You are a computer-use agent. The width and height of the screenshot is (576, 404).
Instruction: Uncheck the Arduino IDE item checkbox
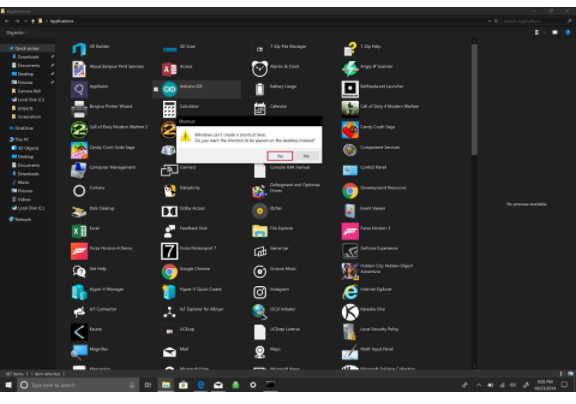[156, 89]
